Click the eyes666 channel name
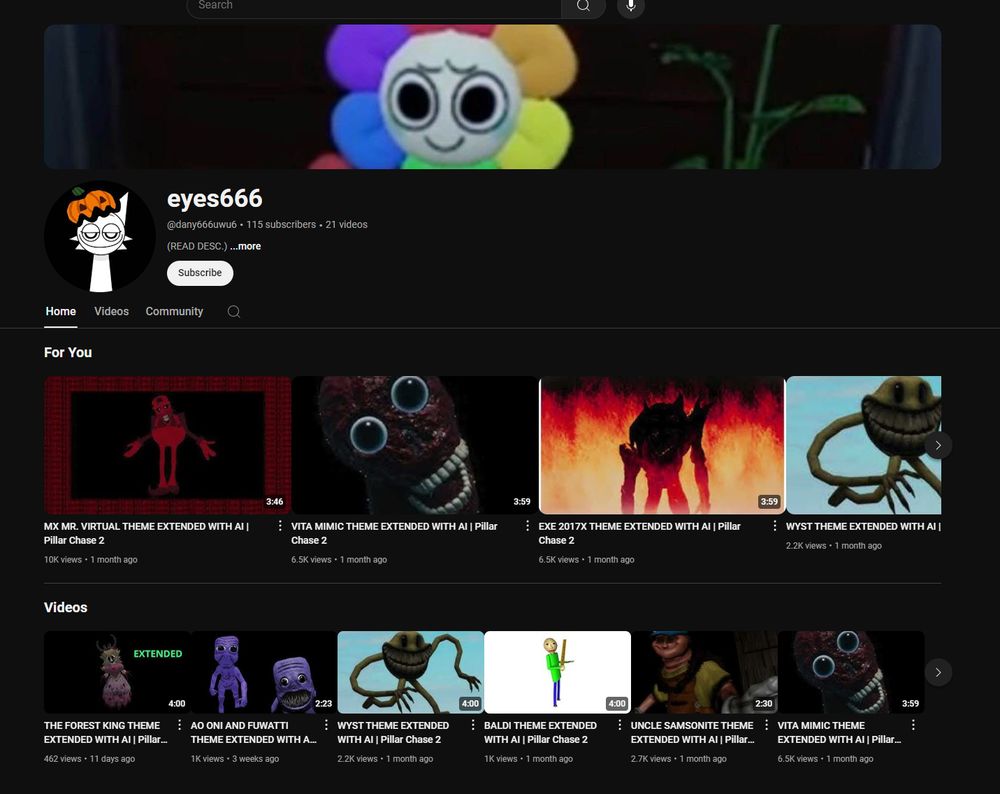The height and width of the screenshot is (794, 1000). (214, 198)
